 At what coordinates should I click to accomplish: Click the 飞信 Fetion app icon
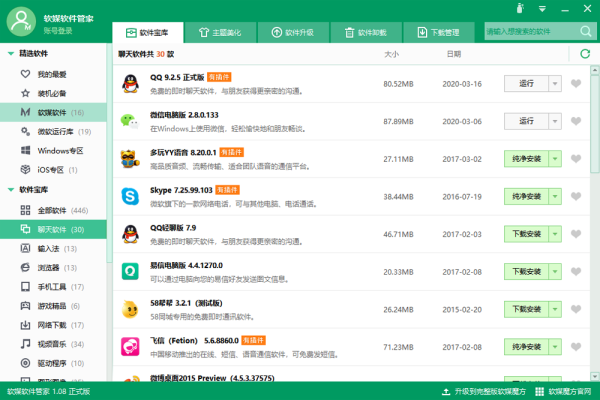[130, 347]
